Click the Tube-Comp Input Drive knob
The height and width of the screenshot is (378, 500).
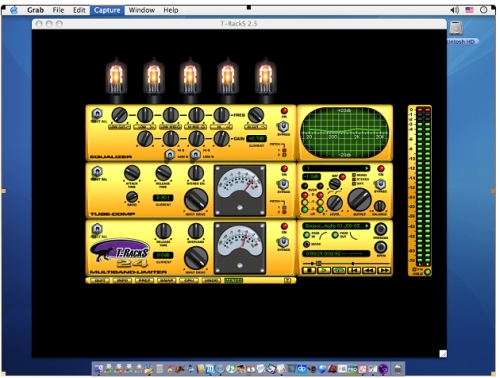click(196, 200)
